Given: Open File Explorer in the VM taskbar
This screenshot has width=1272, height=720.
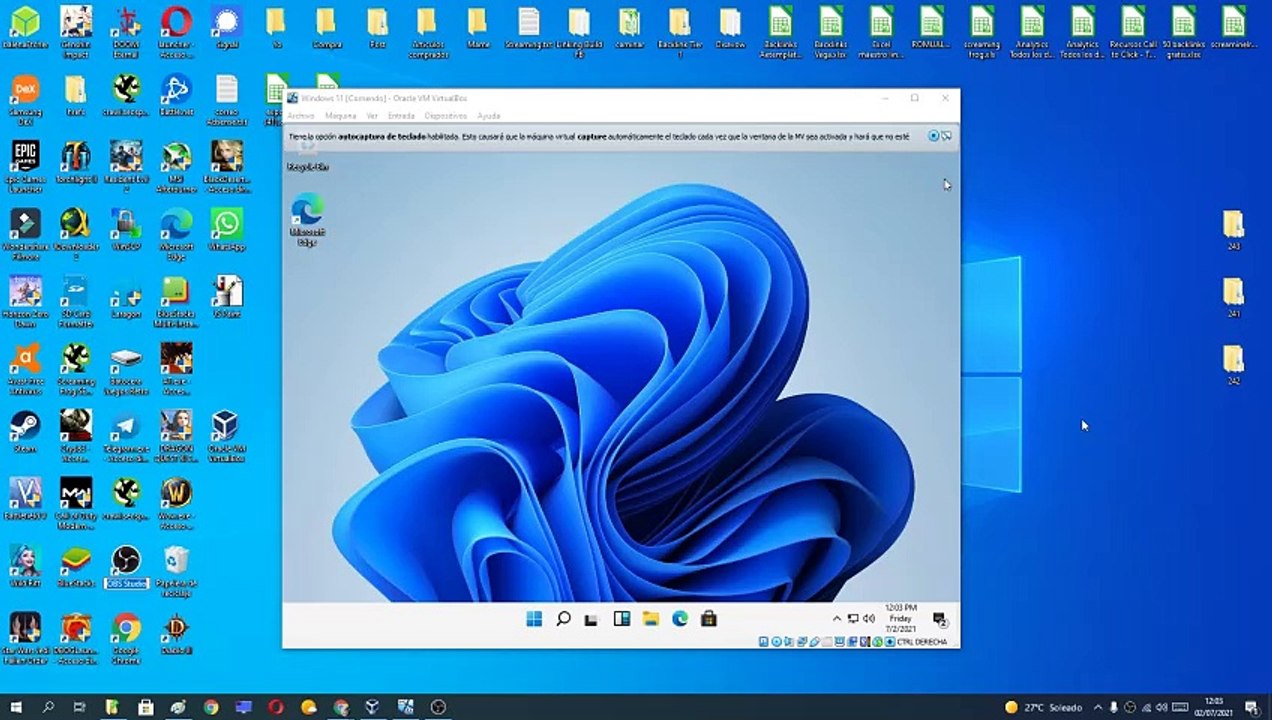Looking at the screenshot, I should tap(650, 619).
